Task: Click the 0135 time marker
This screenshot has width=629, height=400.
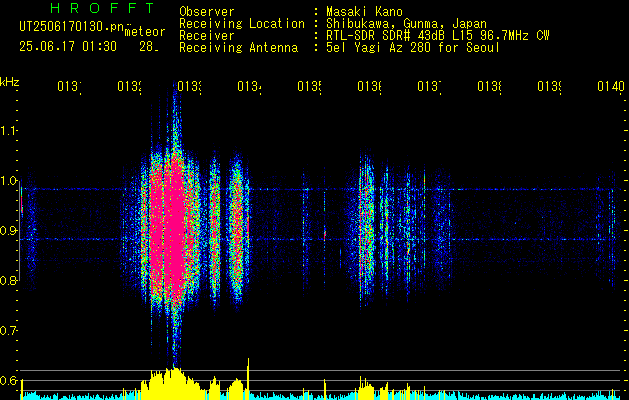Action: click(309, 86)
